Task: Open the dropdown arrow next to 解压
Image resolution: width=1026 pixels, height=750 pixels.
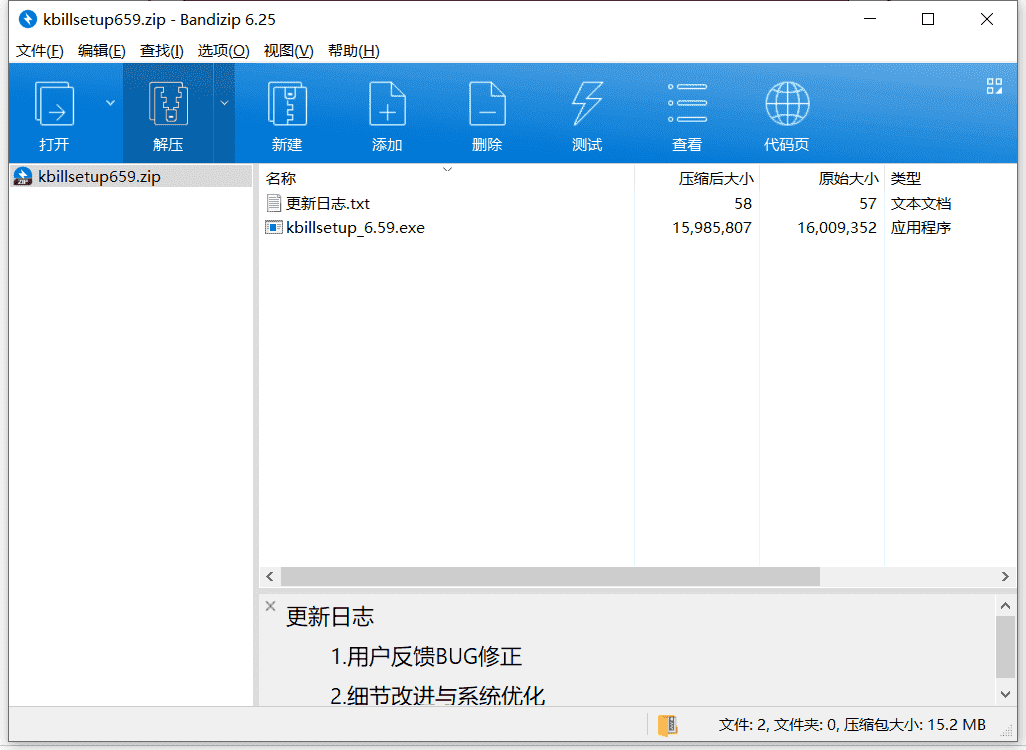Action: pos(224,103)
